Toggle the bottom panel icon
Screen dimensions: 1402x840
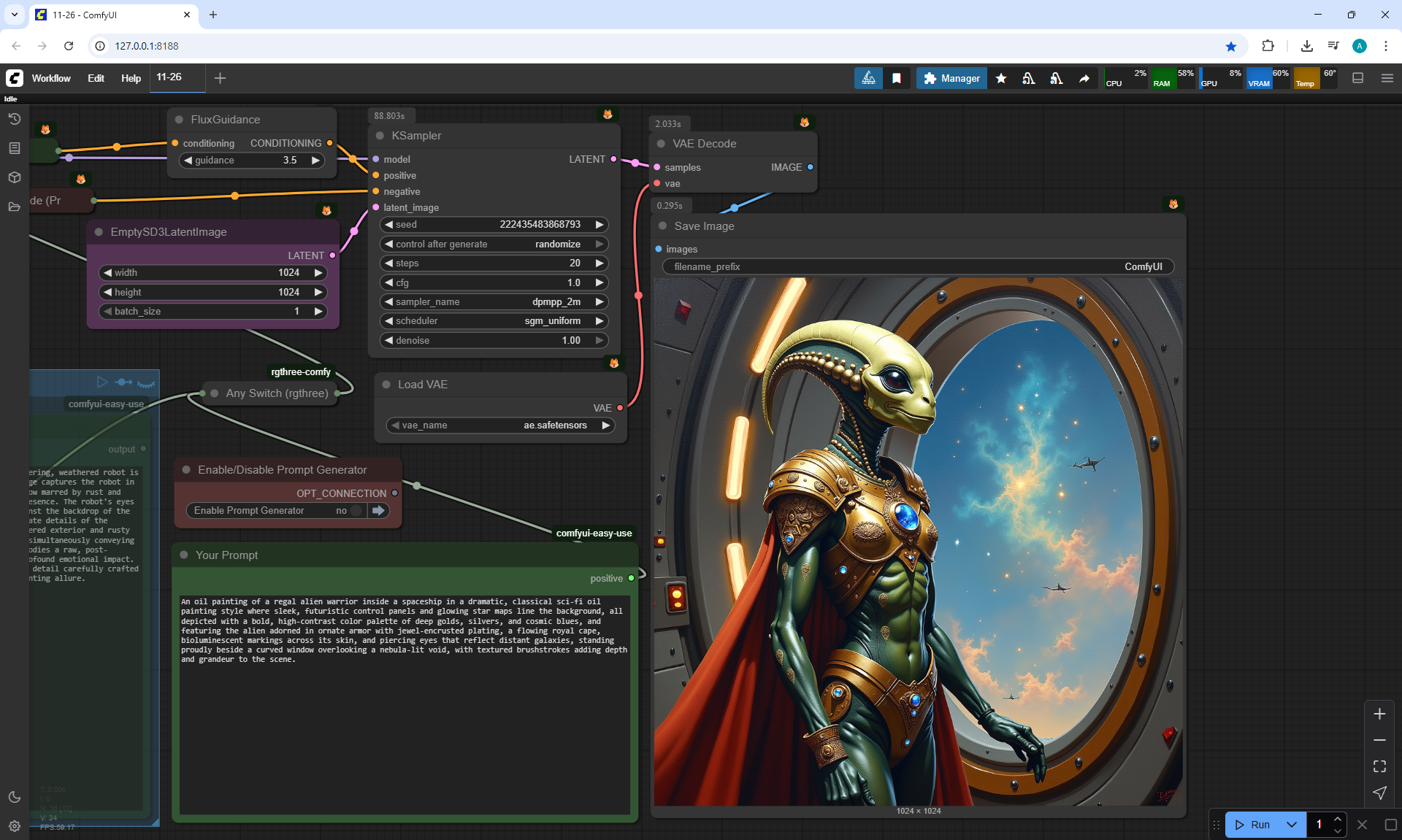(1357, 78)
